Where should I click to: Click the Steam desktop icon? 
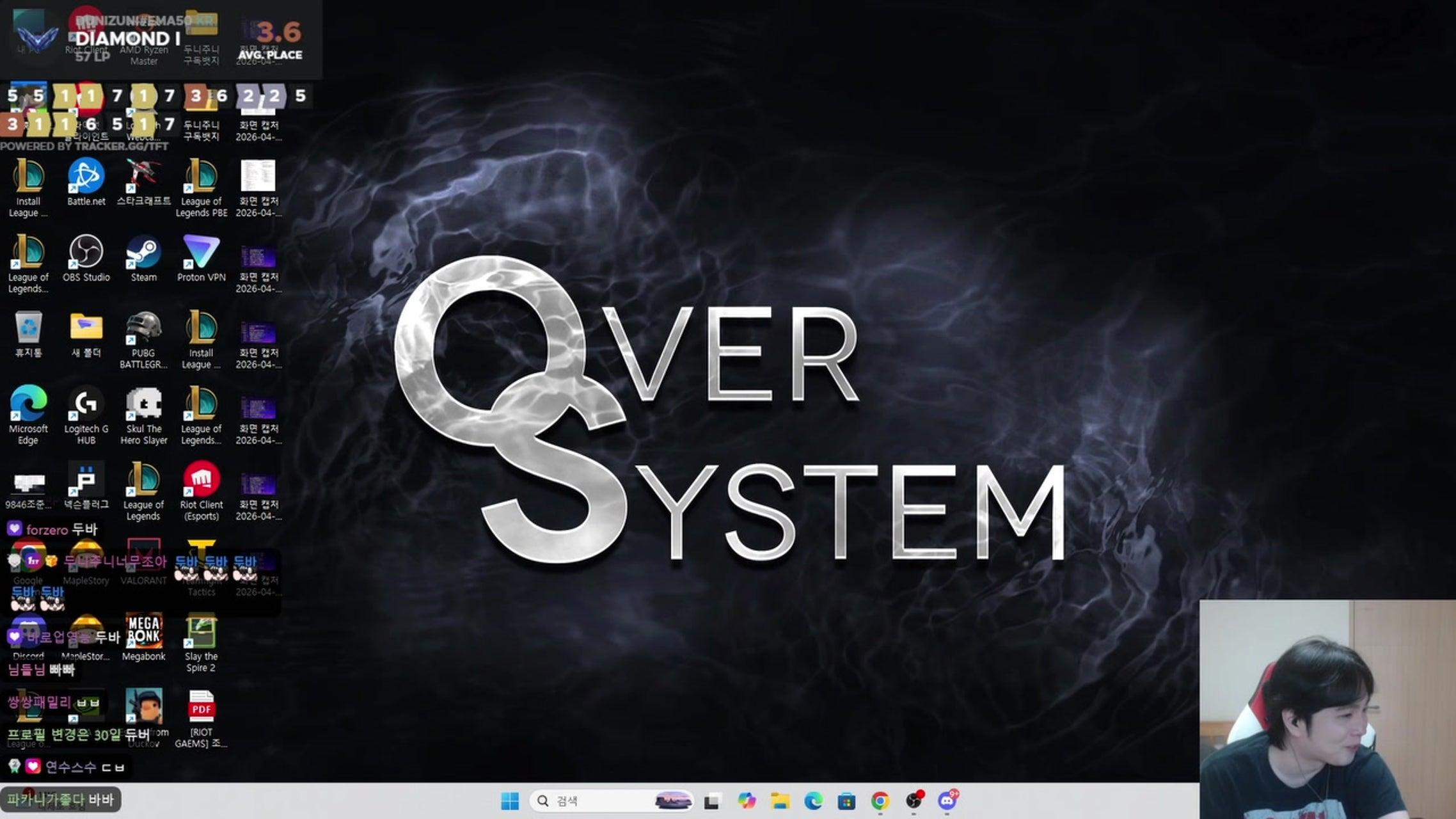[143, 253]
